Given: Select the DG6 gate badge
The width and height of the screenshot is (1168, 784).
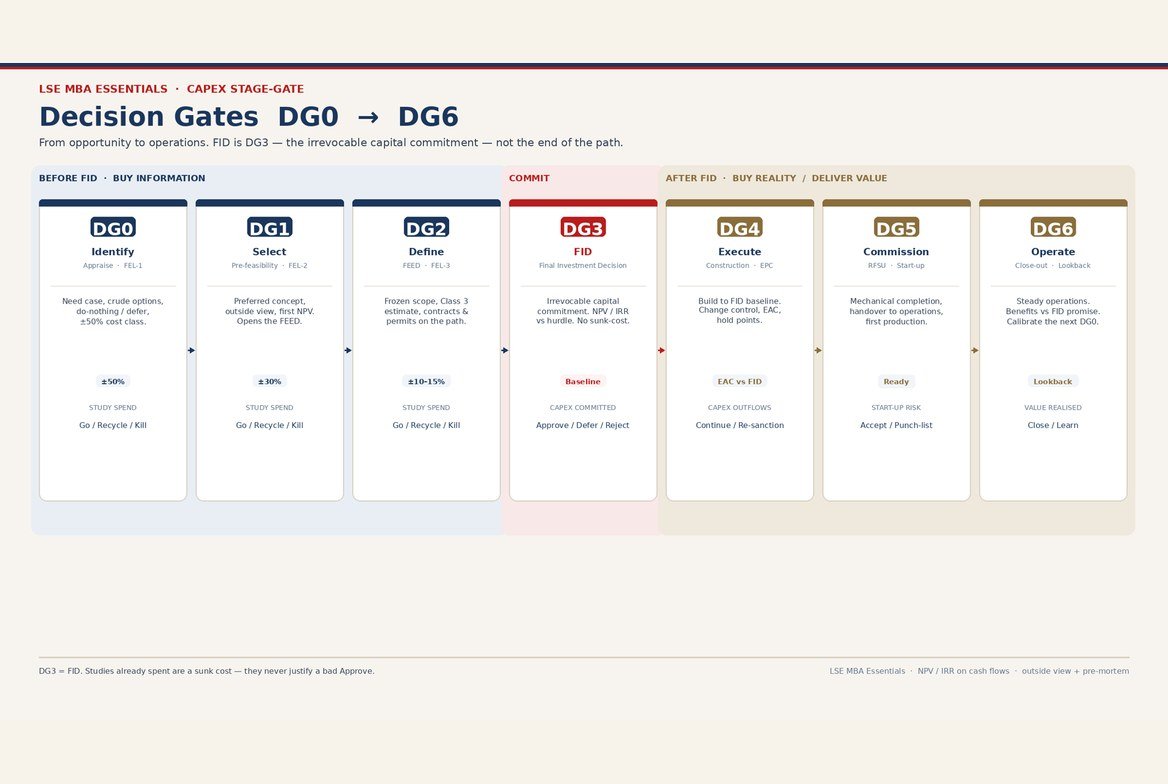Looking at the screenshot, I should click(x=1053, y=227).
